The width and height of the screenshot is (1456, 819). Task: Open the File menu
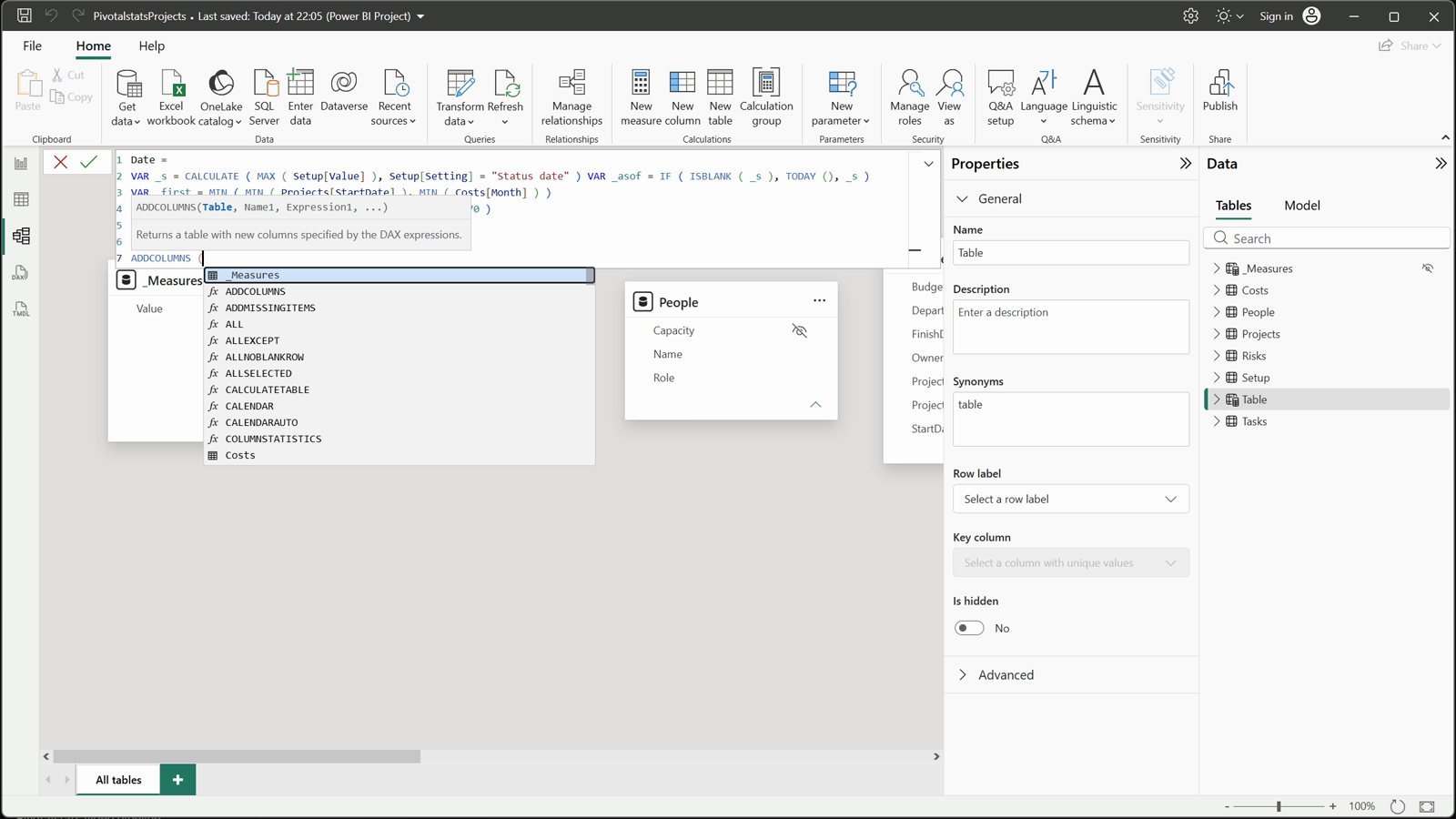(x=33, y=45)
